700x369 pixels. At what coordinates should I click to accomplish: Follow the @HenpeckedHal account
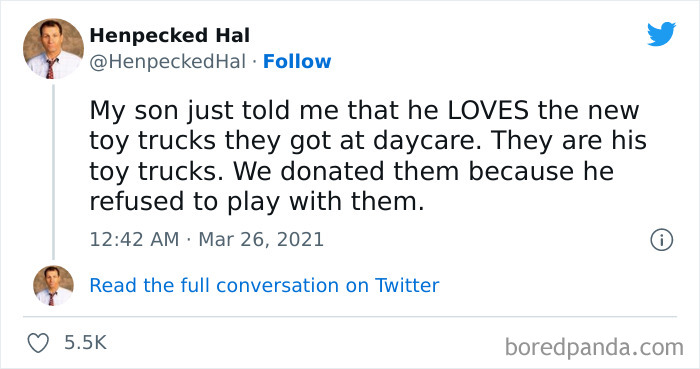297,62
